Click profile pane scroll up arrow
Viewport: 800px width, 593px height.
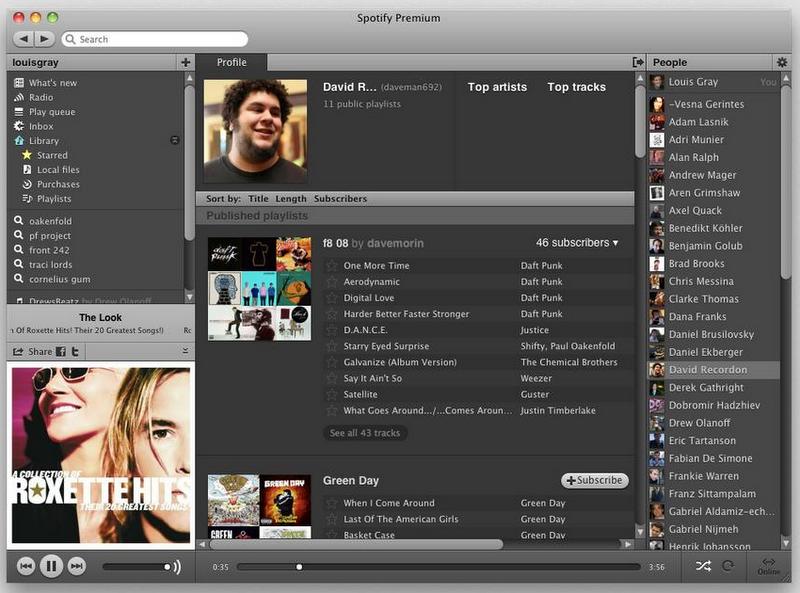(x=640, y=78)
